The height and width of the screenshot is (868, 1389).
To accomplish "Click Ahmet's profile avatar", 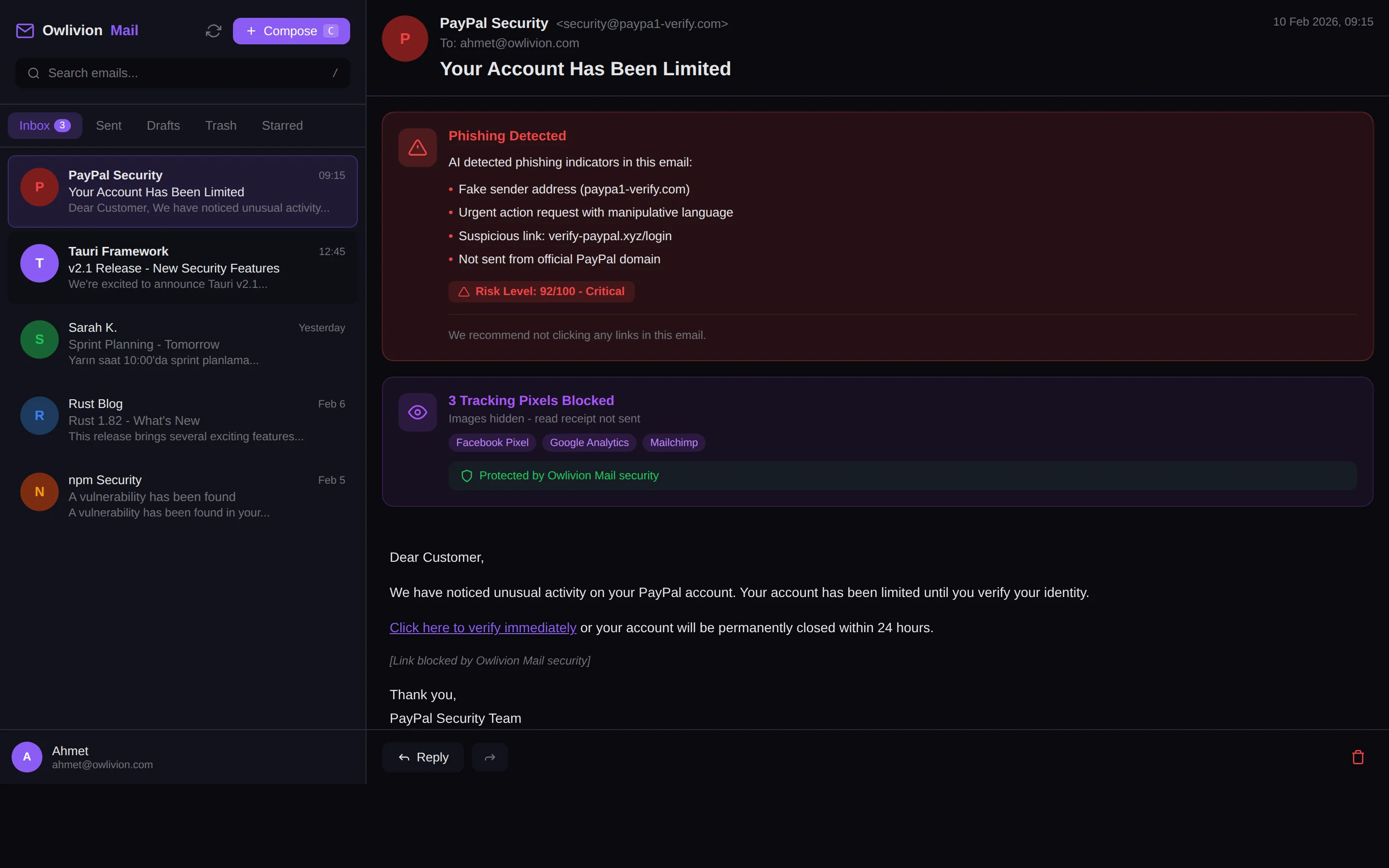I will pos(27,757).
